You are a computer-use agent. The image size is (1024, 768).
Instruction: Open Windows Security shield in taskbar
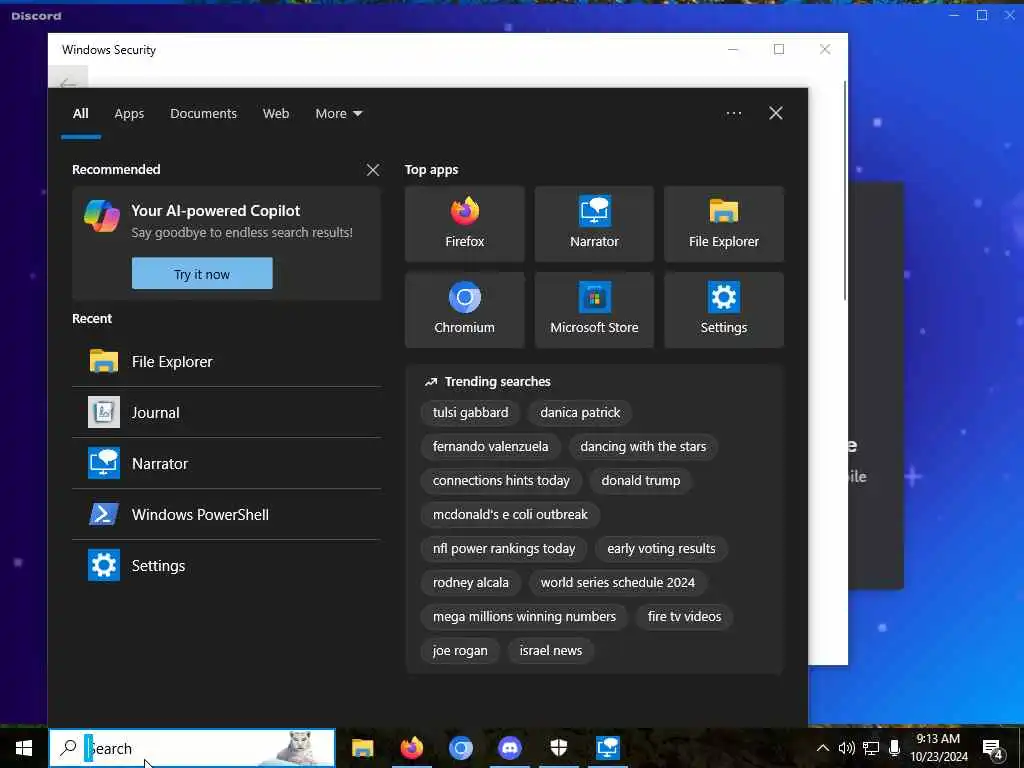558,748
